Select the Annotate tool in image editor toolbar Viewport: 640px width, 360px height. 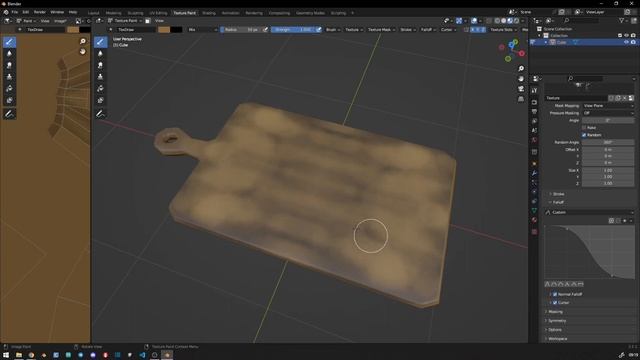point(9,114)
